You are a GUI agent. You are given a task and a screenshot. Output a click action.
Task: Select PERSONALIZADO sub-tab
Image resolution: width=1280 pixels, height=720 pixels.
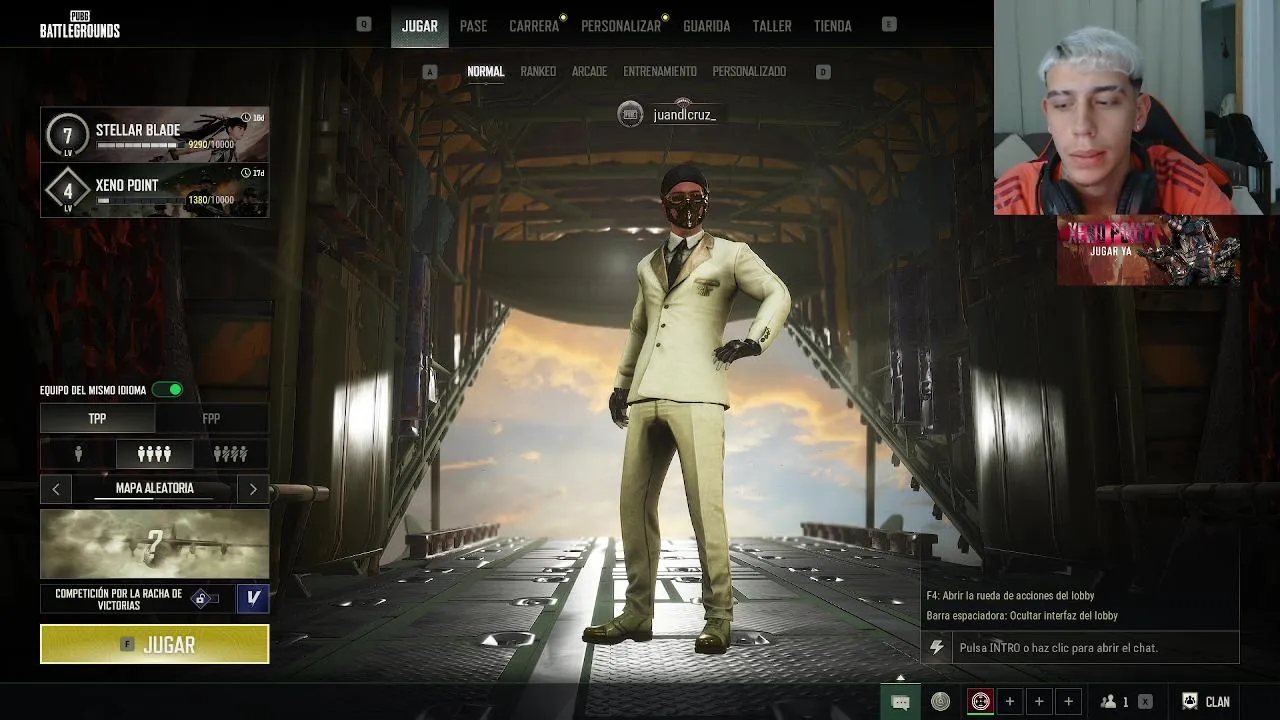[x=749, y=72]
